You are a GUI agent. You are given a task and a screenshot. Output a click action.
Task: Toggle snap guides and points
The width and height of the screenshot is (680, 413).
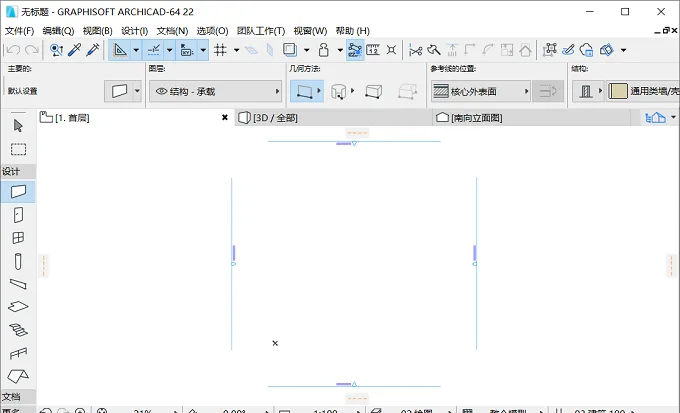[x=154, y=50]
